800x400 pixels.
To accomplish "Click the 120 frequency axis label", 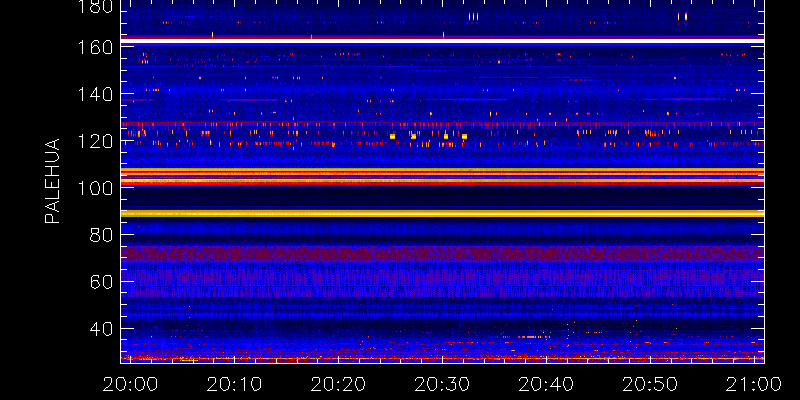I will coord(95,141).
